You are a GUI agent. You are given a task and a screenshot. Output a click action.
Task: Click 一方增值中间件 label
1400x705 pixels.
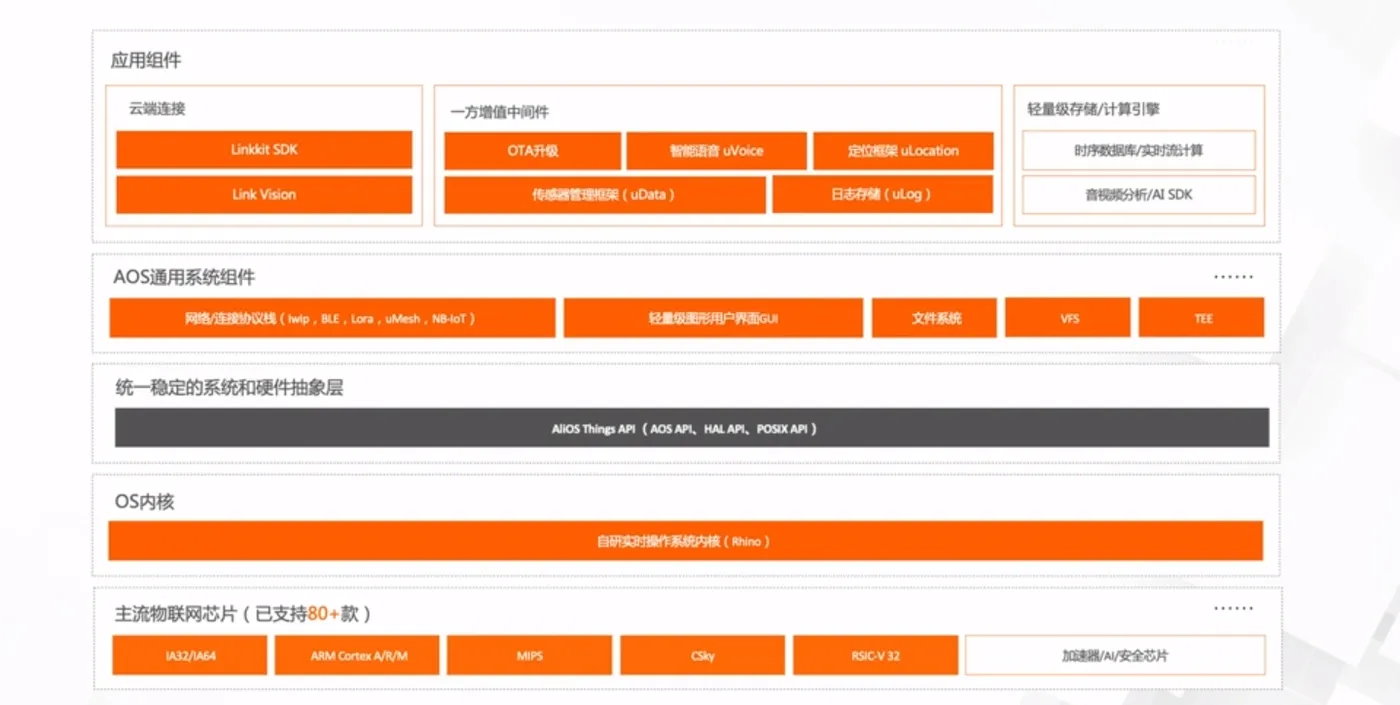(x=499, y=112)
